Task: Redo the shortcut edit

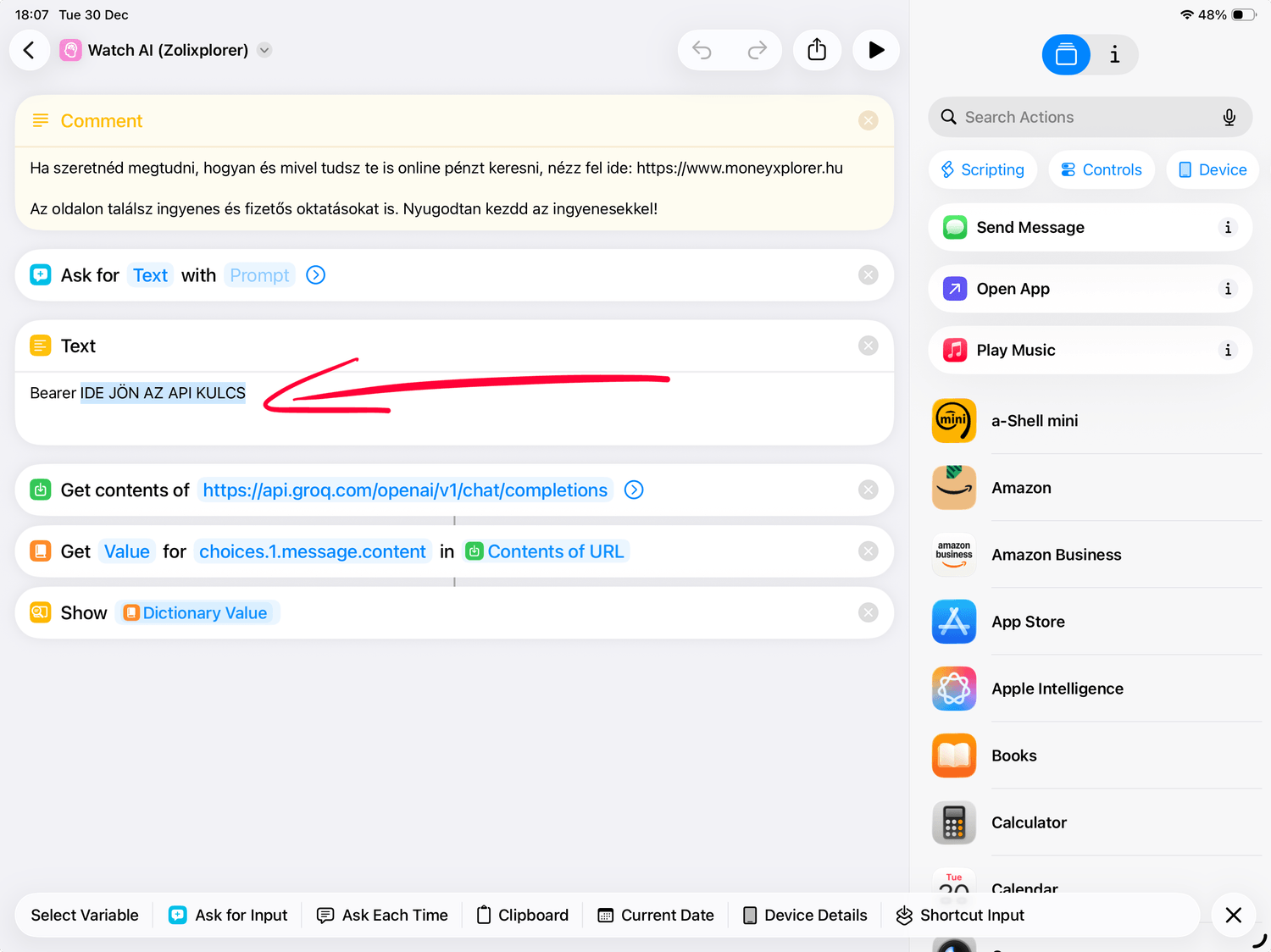Action: [x=758, y=50]
